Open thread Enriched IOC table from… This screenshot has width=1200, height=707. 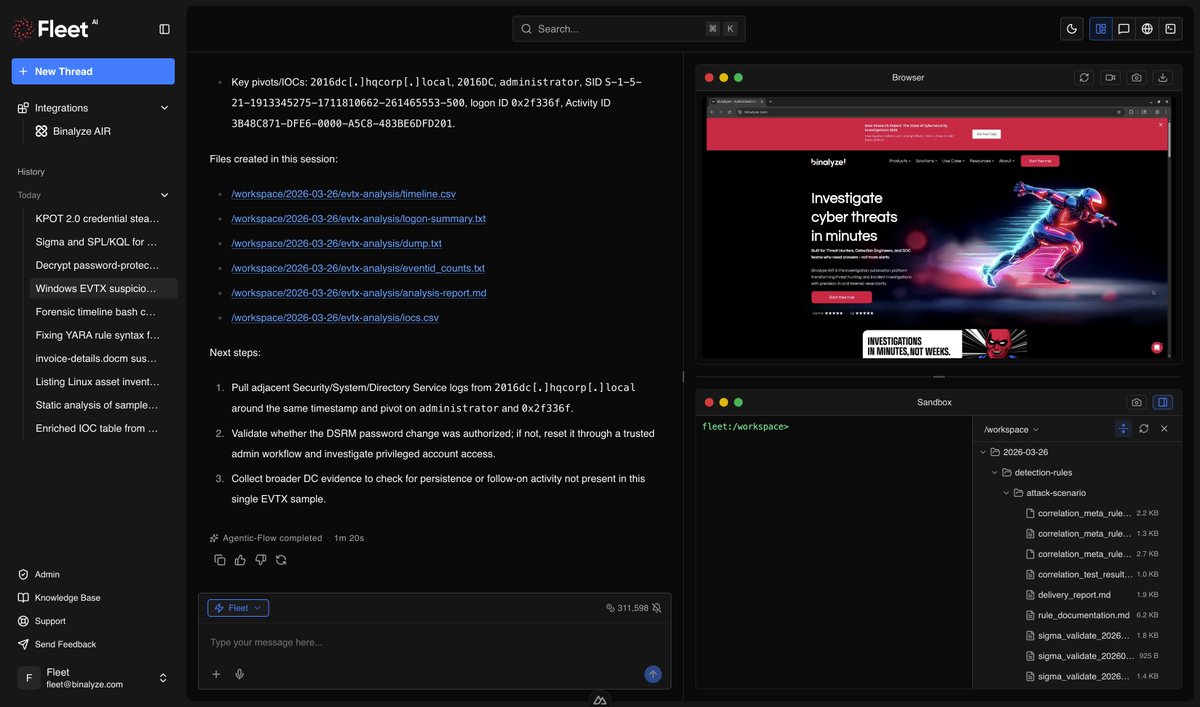pos(97,428)
